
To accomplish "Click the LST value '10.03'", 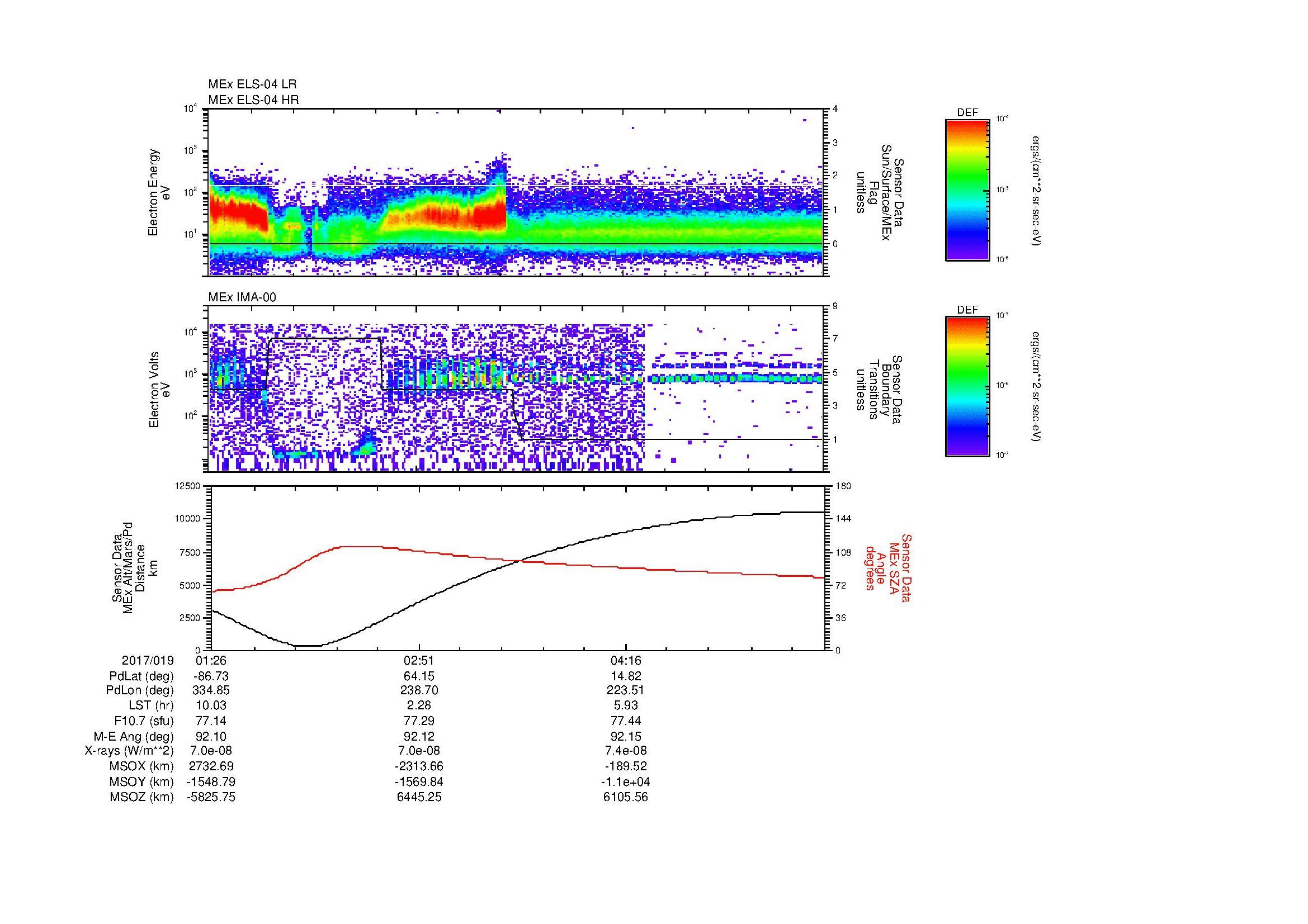I will pyautogui.click(x=211, y=706).
